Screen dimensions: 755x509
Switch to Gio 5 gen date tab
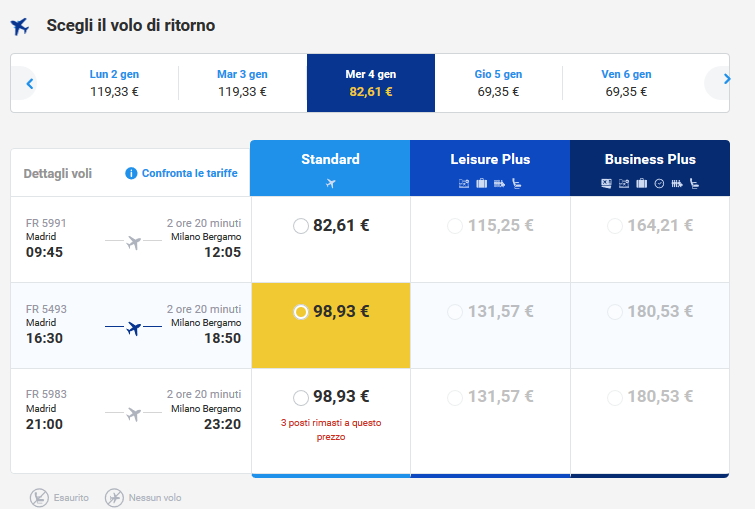(x=498, y=82)
